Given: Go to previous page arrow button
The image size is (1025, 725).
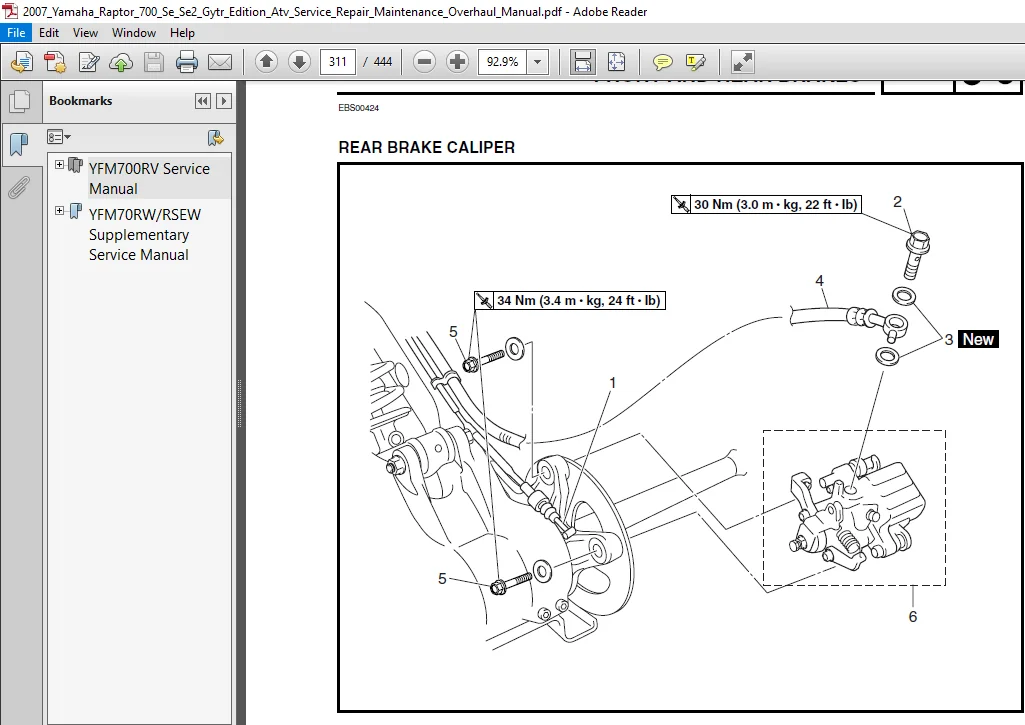Looking at the screenshot, I should click(266, 61).
